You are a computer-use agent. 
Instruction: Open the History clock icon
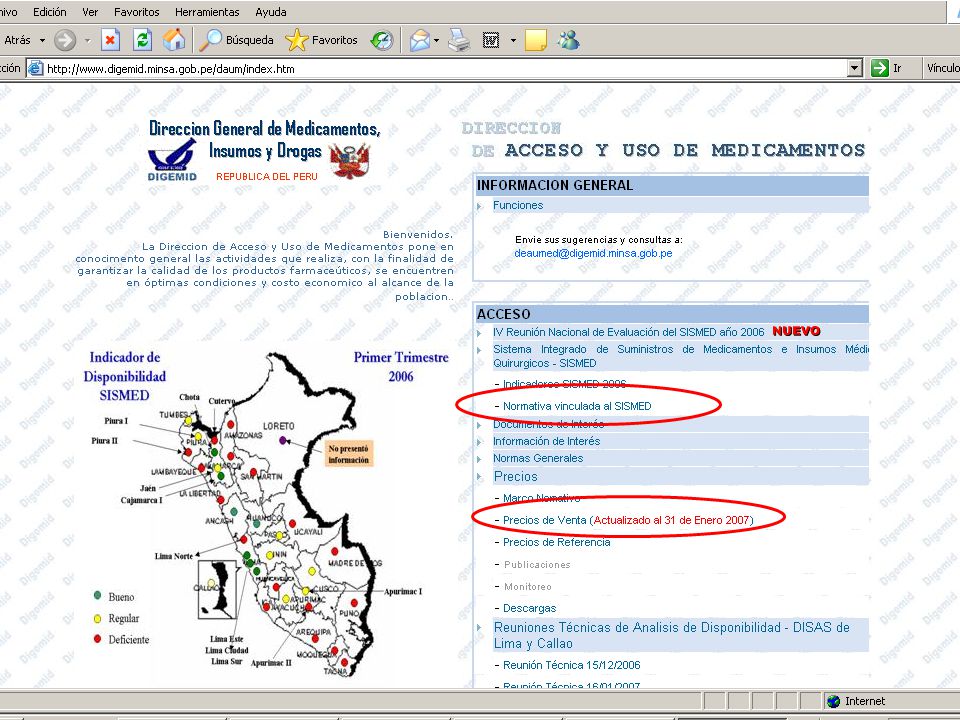coord(381,40)
